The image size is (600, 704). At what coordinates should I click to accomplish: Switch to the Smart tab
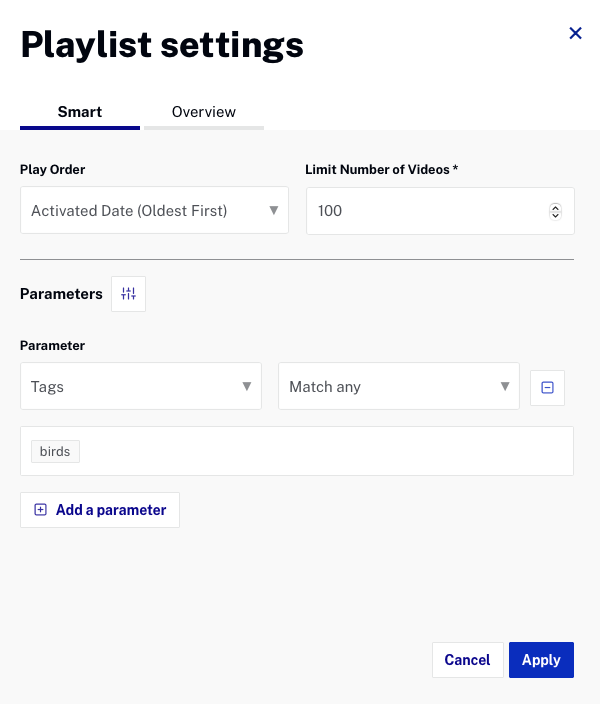click(80, 112)
